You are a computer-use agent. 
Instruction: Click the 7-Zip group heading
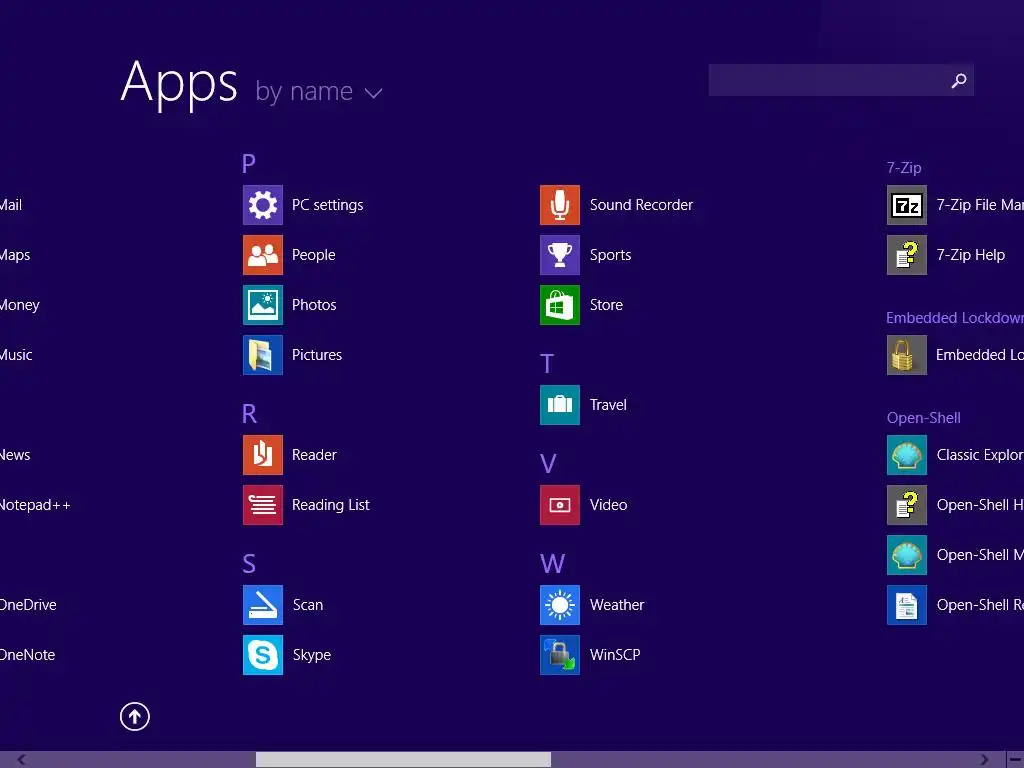click(904, 168)
